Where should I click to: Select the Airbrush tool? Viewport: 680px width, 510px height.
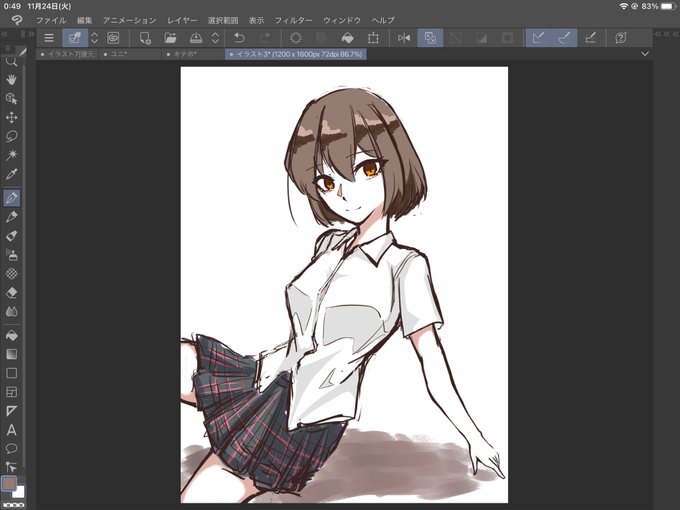pyautogui.click(x=11, y=255)
